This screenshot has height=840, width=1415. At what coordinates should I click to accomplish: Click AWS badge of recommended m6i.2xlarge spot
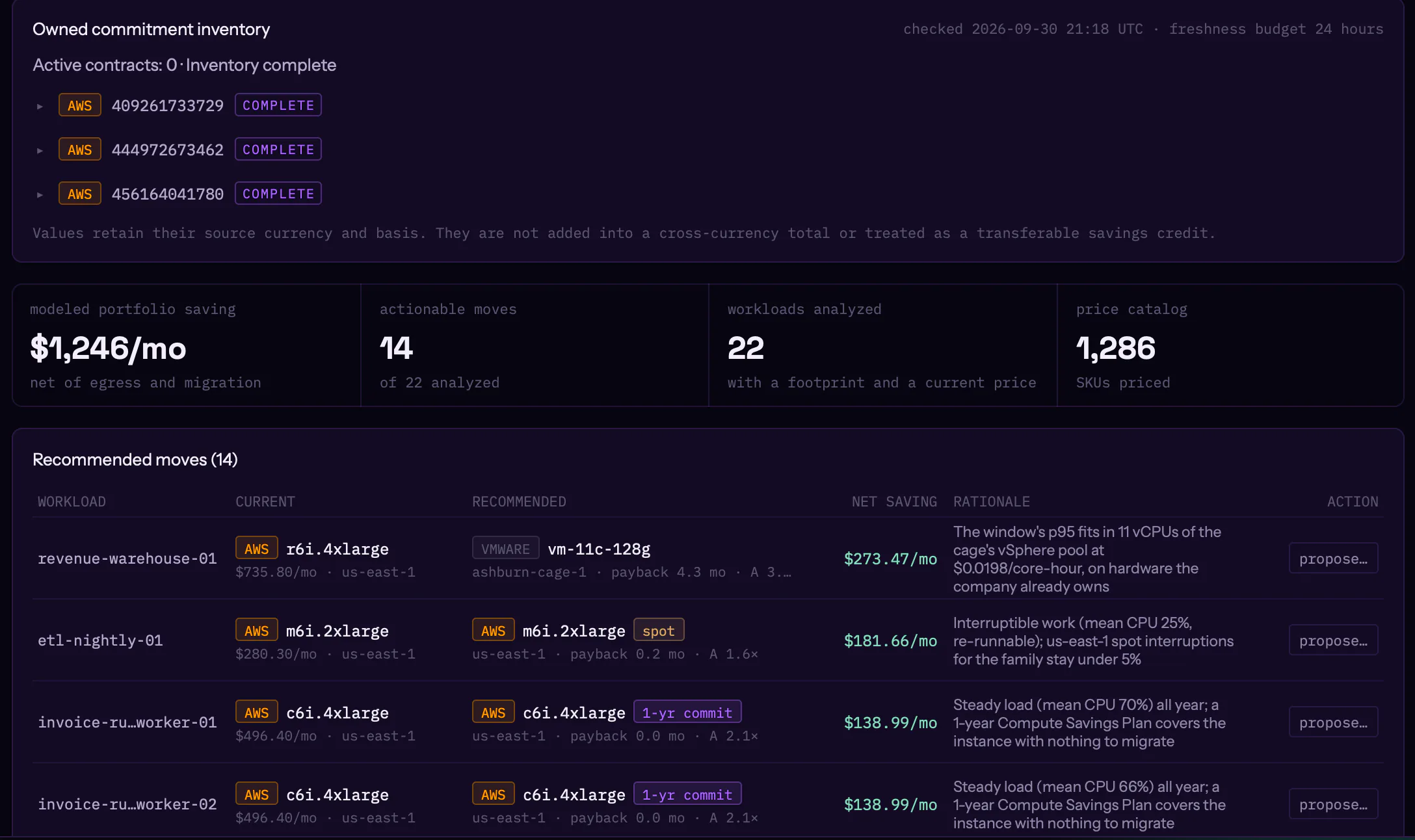pos(494,631)
